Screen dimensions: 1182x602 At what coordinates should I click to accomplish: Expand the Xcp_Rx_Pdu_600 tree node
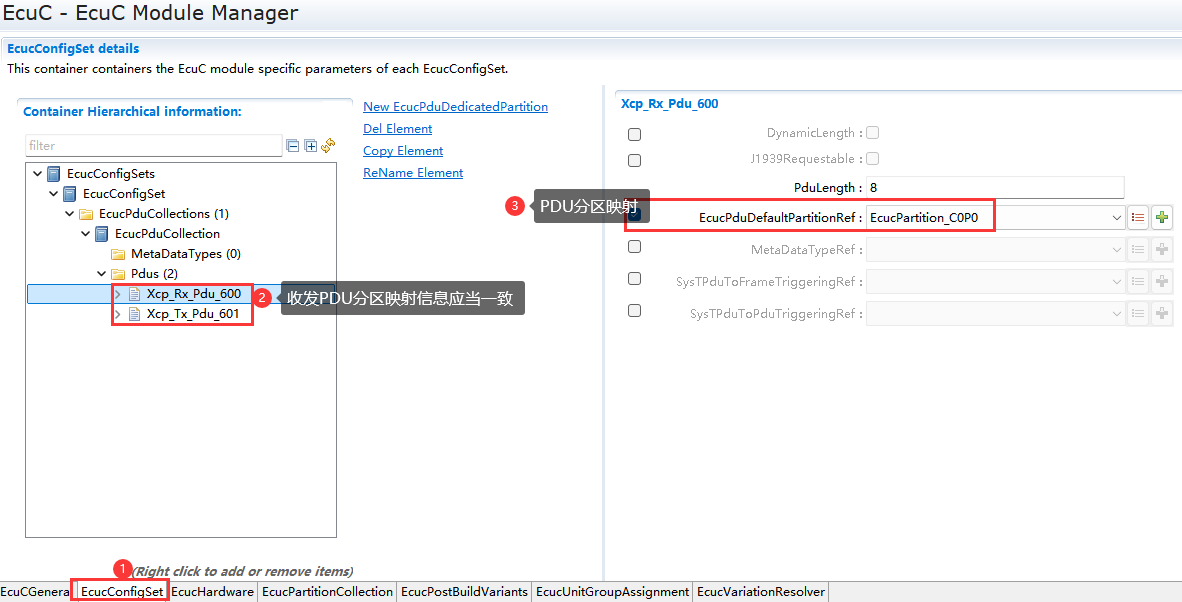pyautogui.click(x=118, y=294)
